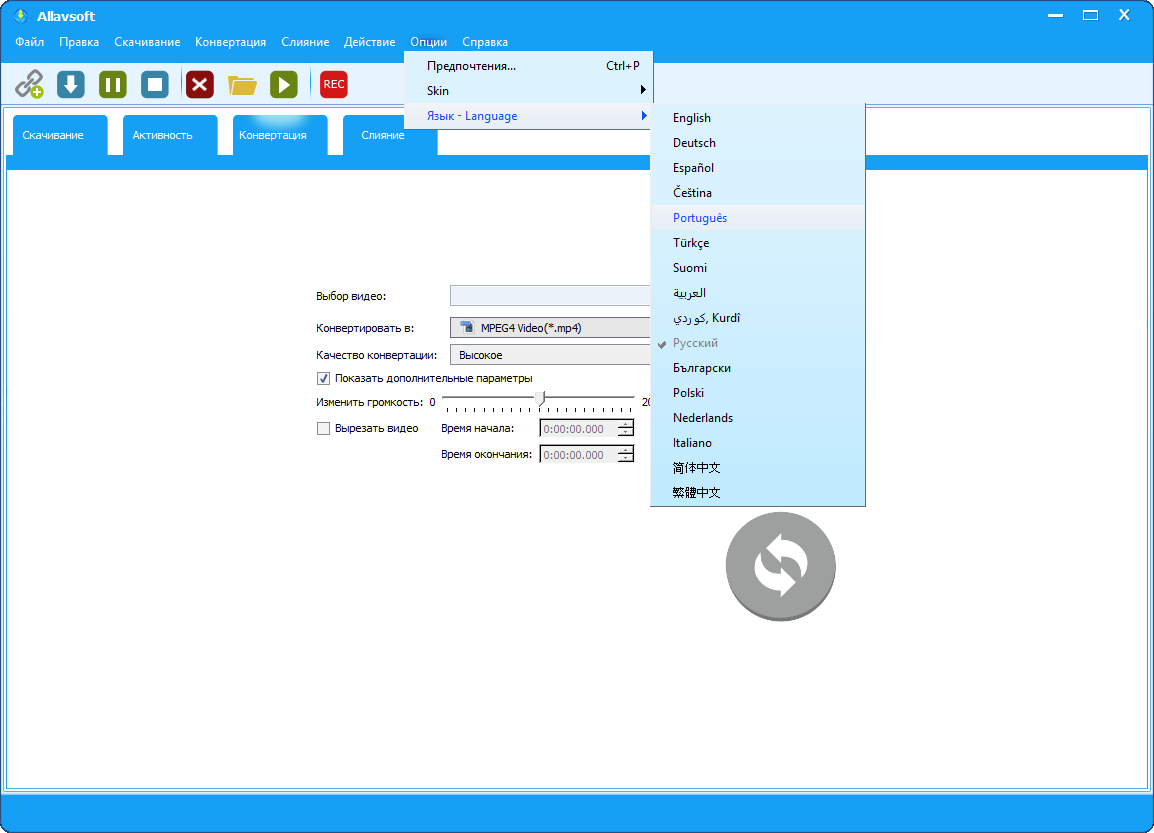Click the green play toolbar icon
1154x833 pixels.
click(x=284, y=84)
